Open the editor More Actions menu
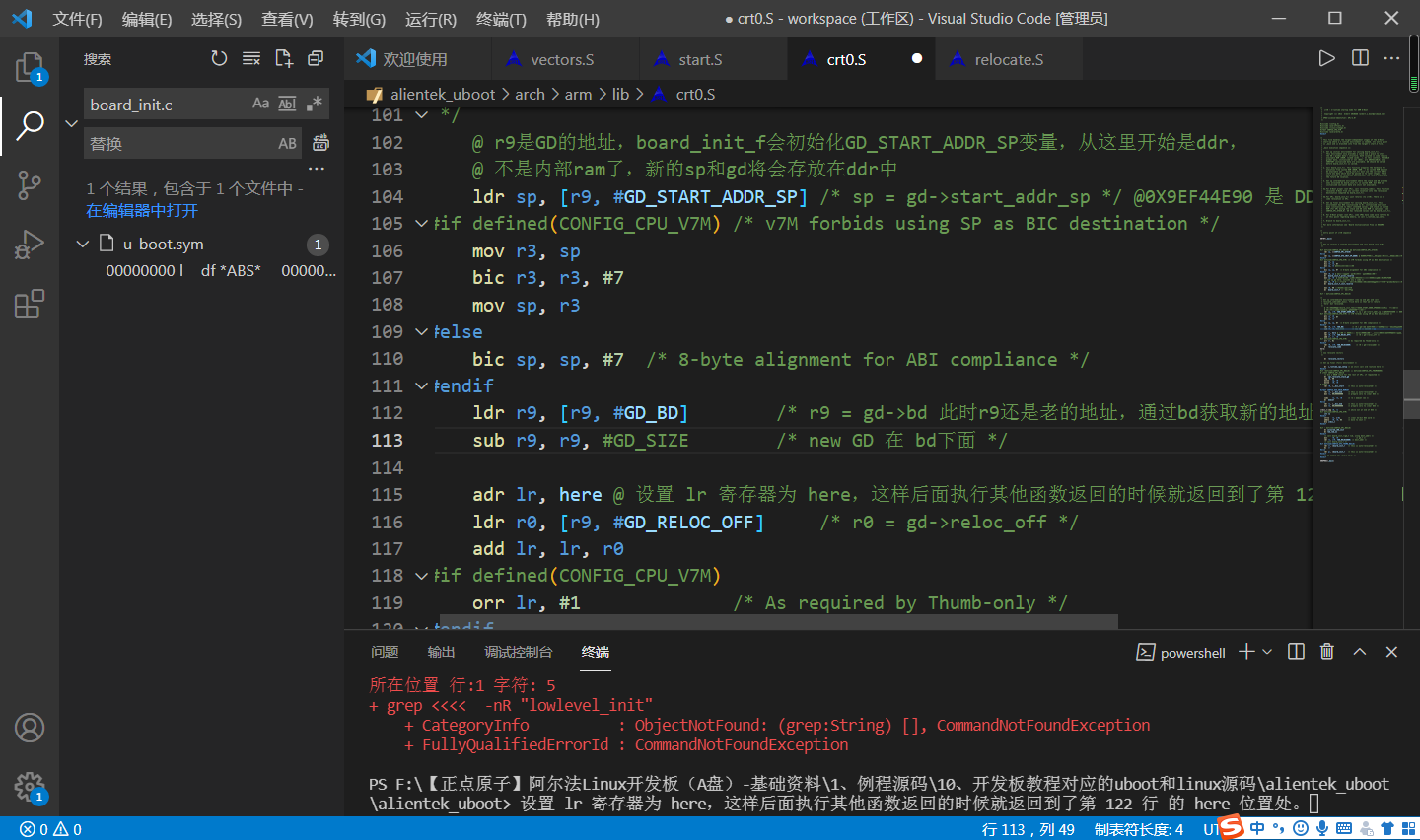1420x840 pixels. click(1391, 59)
